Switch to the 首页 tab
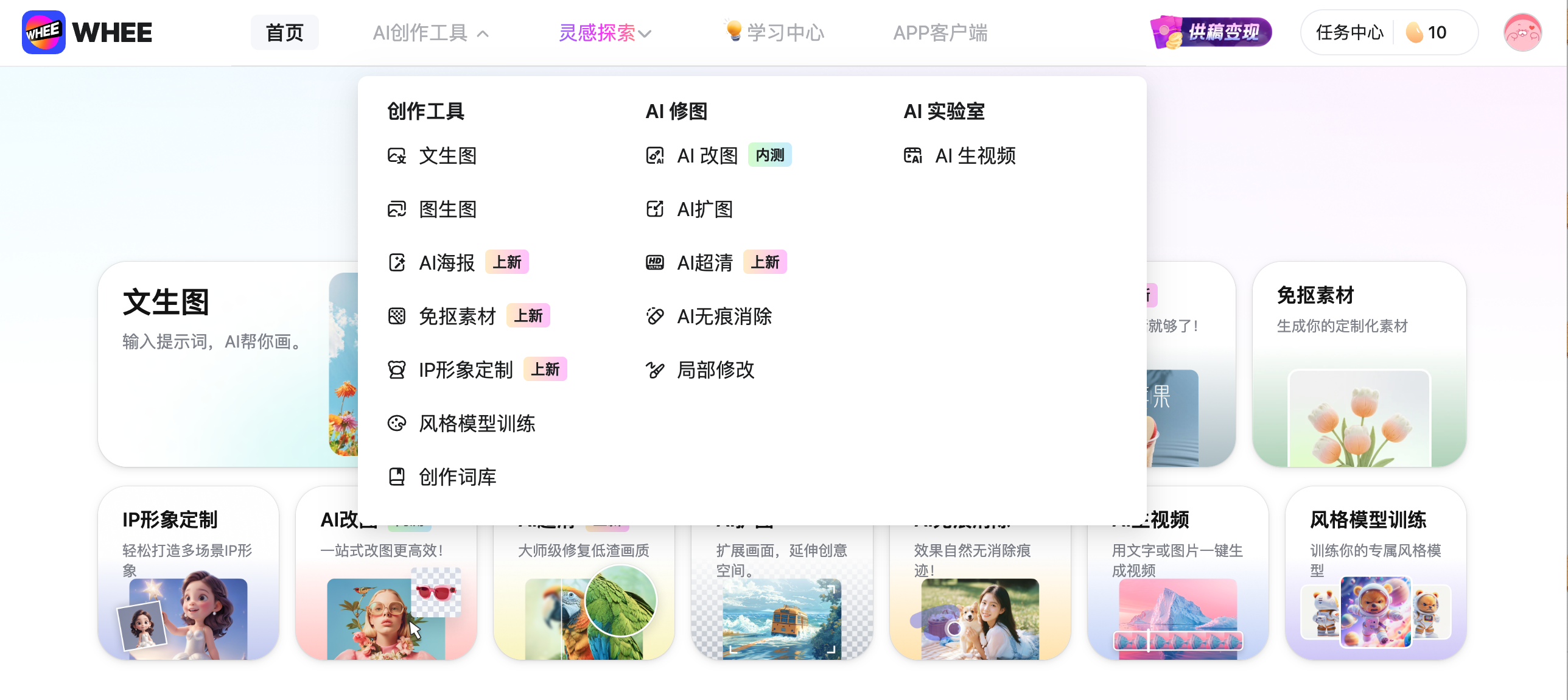Viewport: 1568px width, 700px height. pyautogui.click(x=284, y=33)
